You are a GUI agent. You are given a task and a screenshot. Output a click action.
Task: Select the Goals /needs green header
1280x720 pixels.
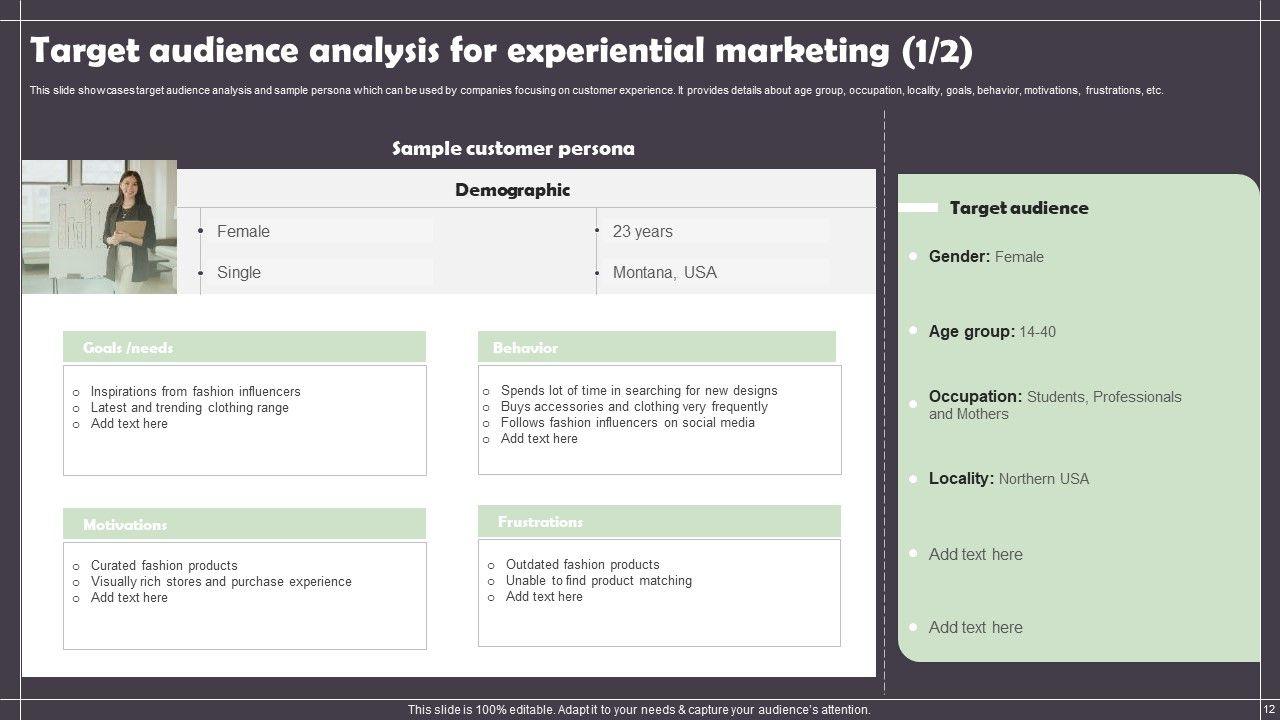pyautogui.click(x=244, y=348)
